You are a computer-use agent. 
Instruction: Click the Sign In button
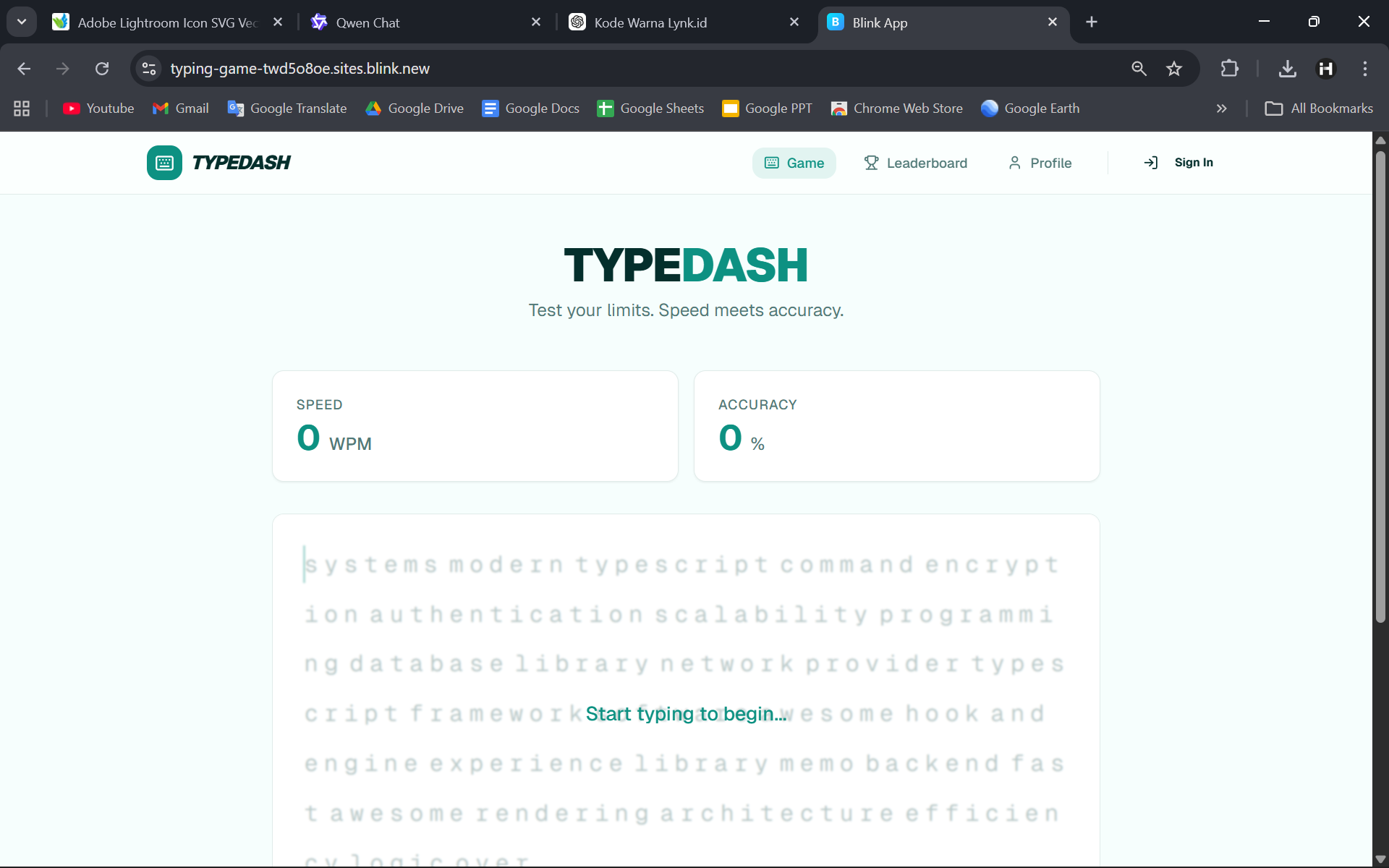tap(1178, 163)
